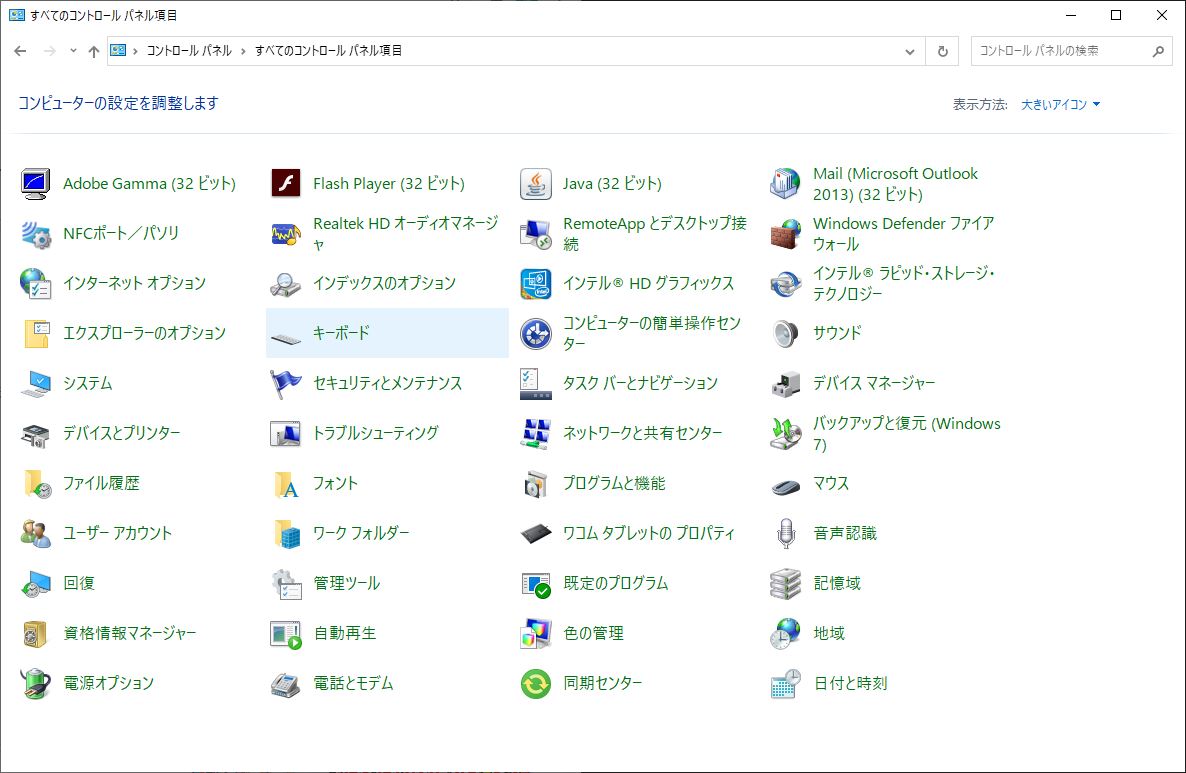Click the インターネット オプション globe icon
The image size is (1186, 773).
pos(36,284)
